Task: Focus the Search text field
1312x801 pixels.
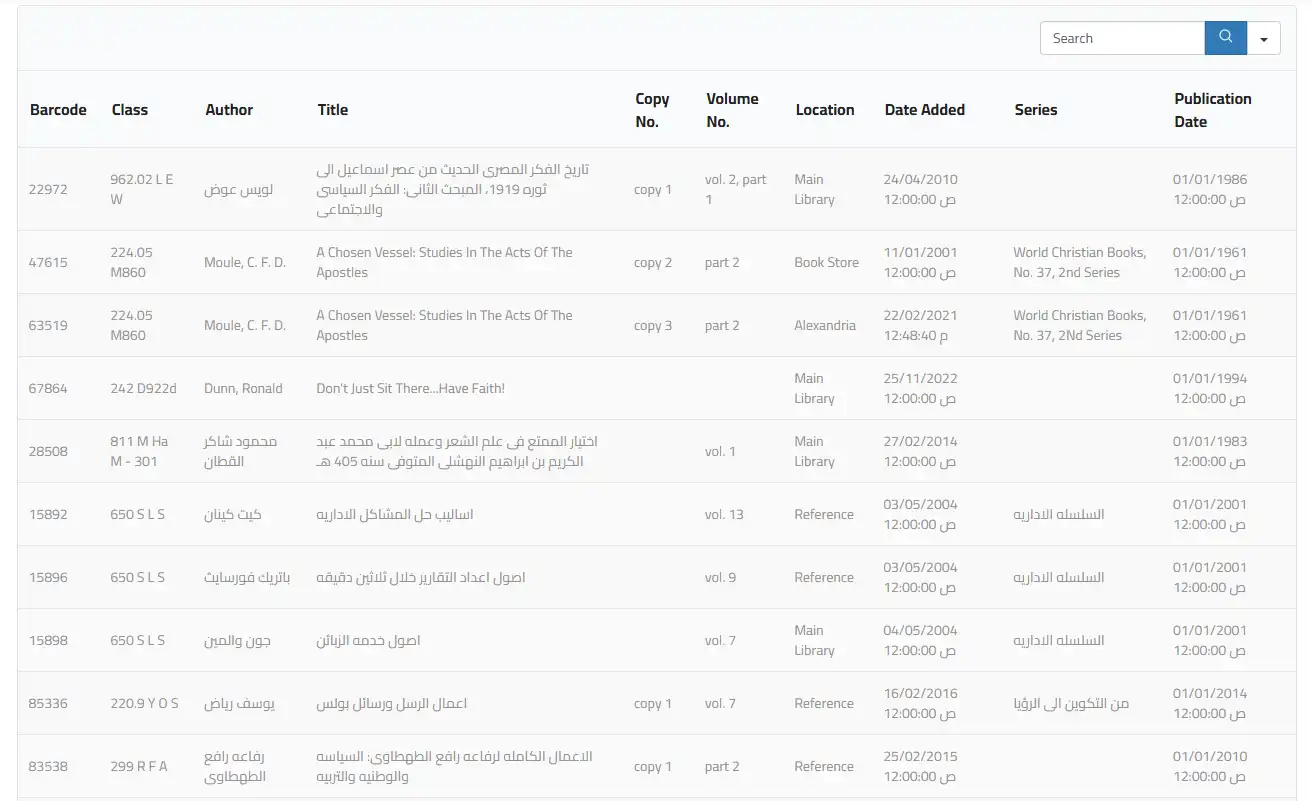Action: pyautogui.click(x=1122, y=38)
